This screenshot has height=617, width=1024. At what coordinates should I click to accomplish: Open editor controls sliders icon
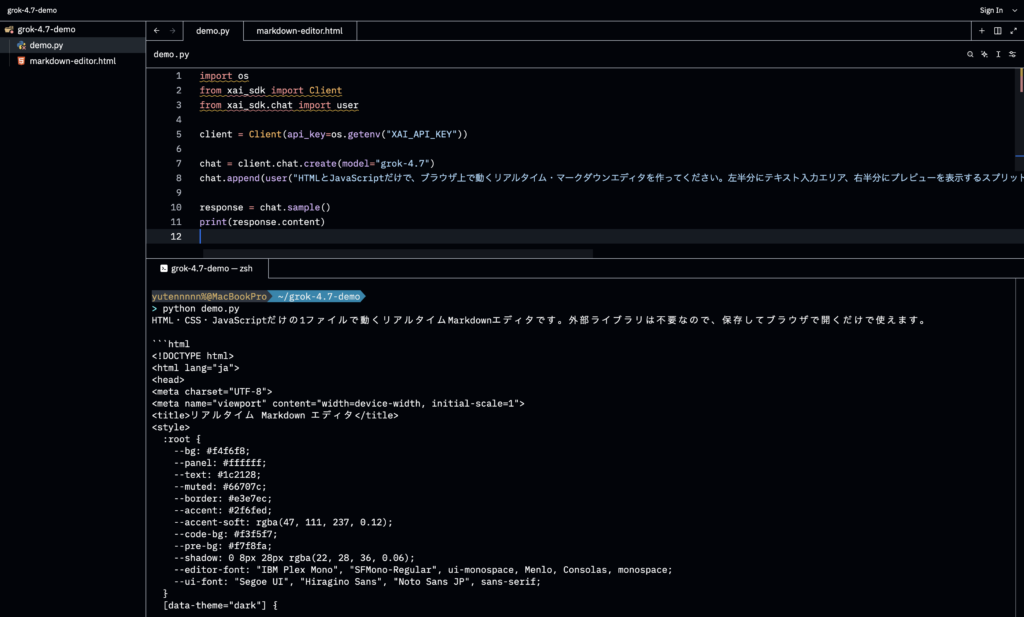point(1012,54)
